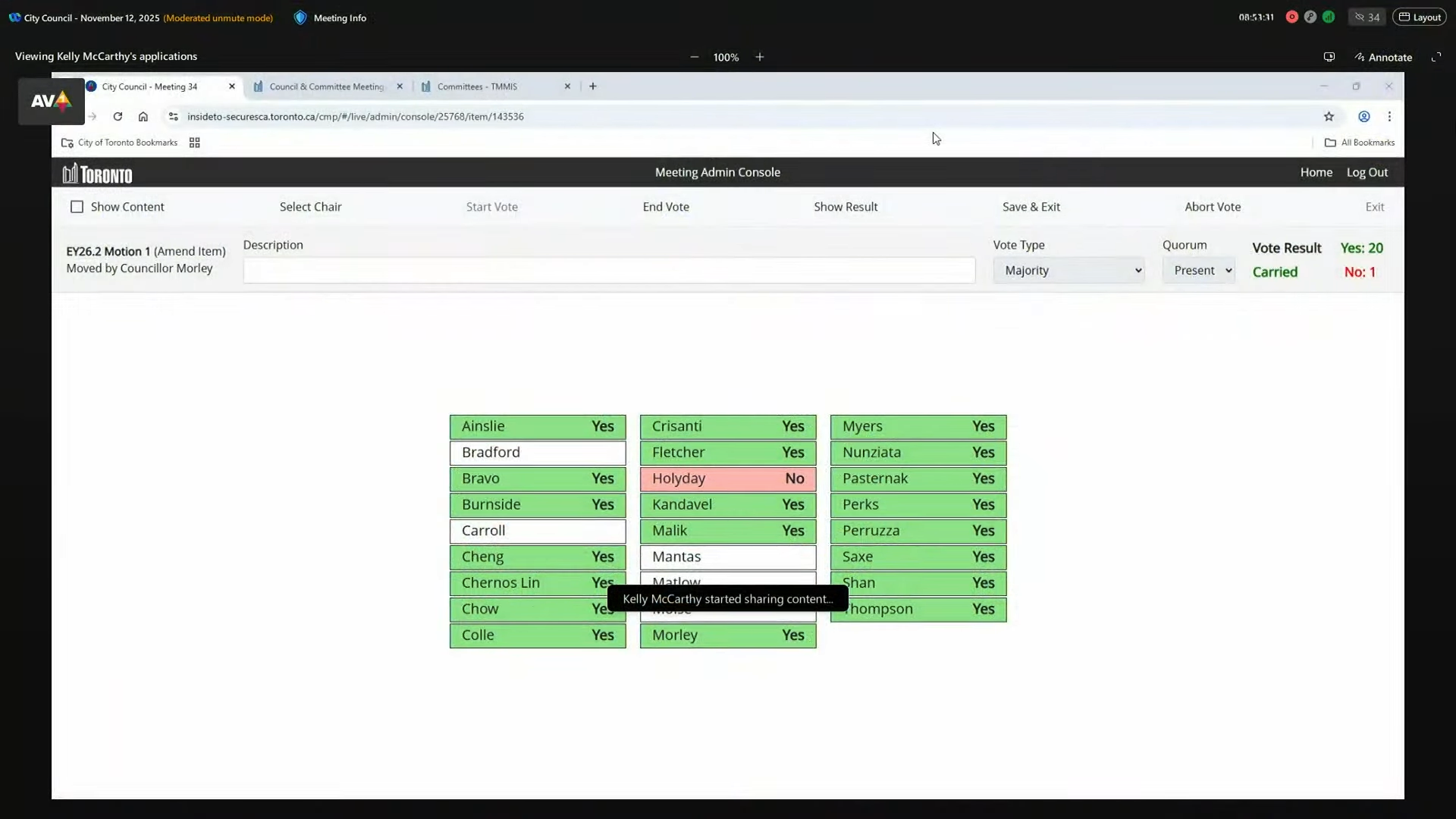
Task: Click inside the Description text field
Action: pyautogui.click(x=607, y=270)
